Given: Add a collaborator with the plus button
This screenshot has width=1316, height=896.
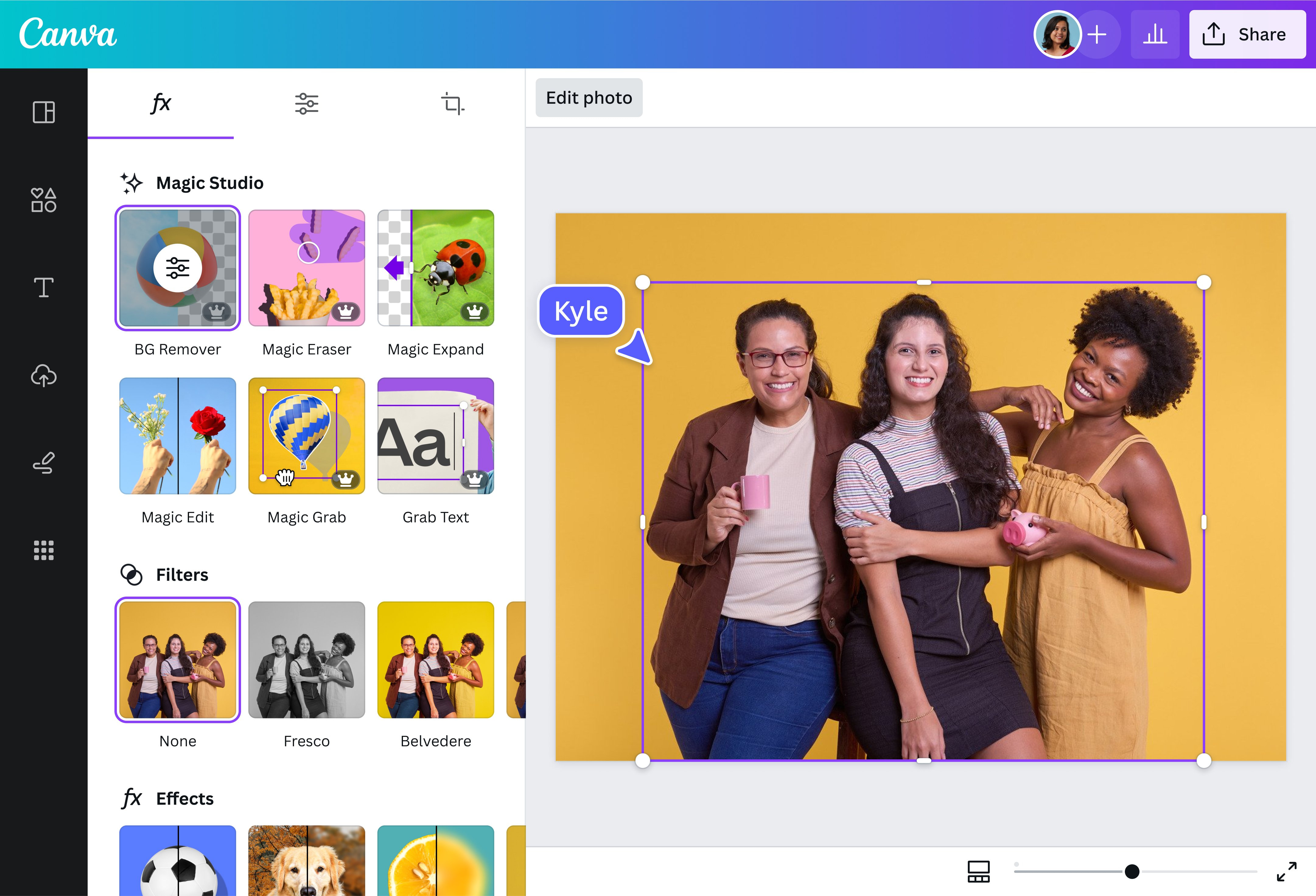Looking at the screenshot, I should tap(1097, 34).
